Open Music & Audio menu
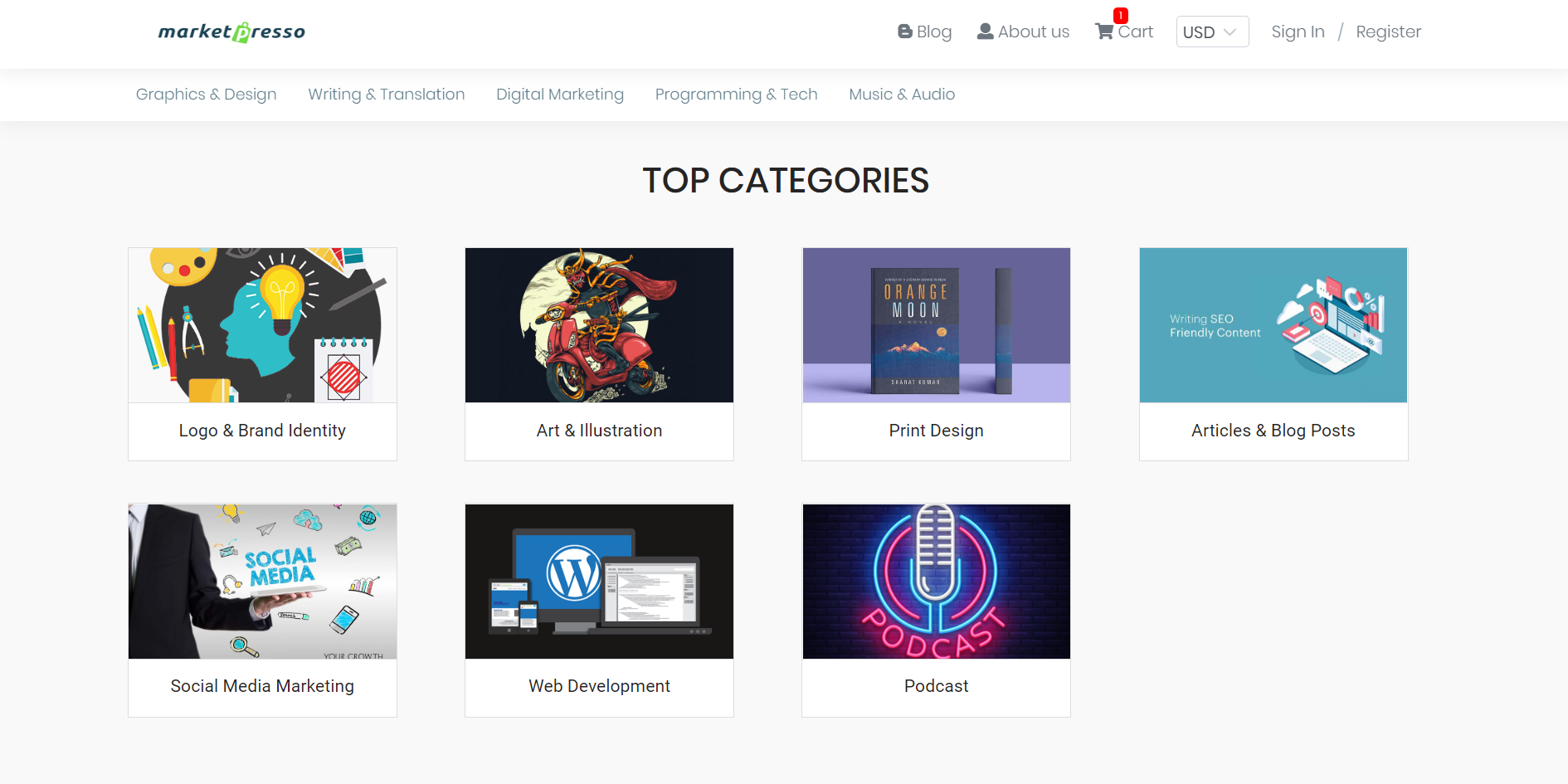The image size is (1568, 784). point(902,95)
